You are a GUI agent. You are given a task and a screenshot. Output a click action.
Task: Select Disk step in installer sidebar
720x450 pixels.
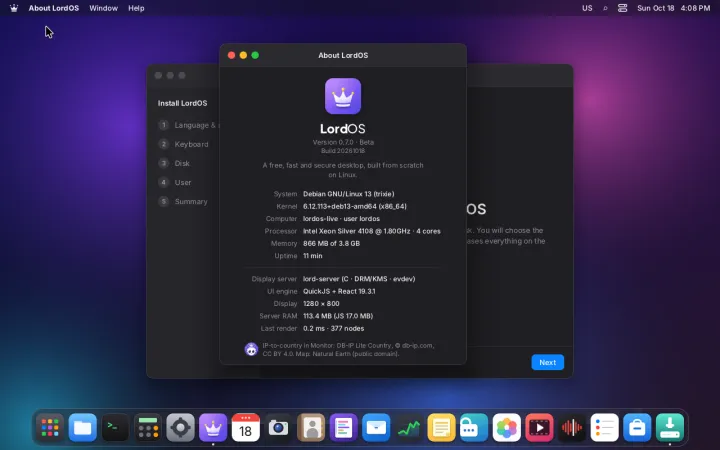pos(174,163)
